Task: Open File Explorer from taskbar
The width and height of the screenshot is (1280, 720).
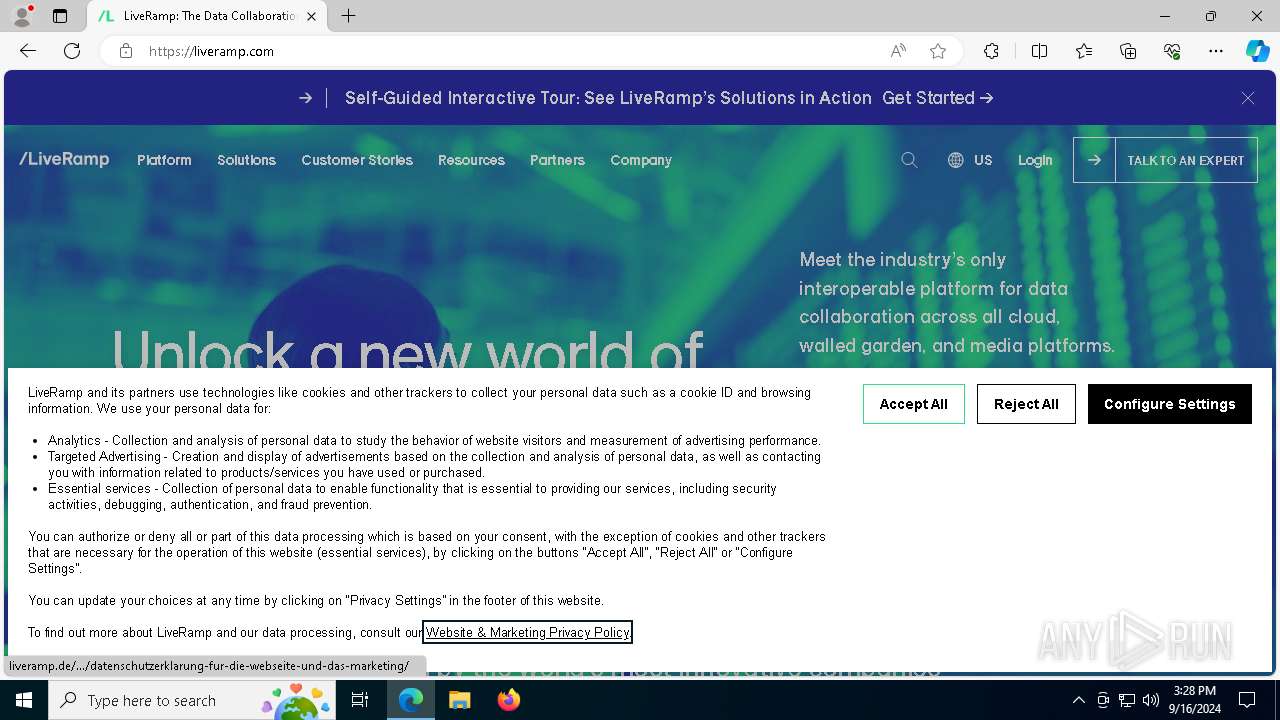Action: (x=459, y=700)
